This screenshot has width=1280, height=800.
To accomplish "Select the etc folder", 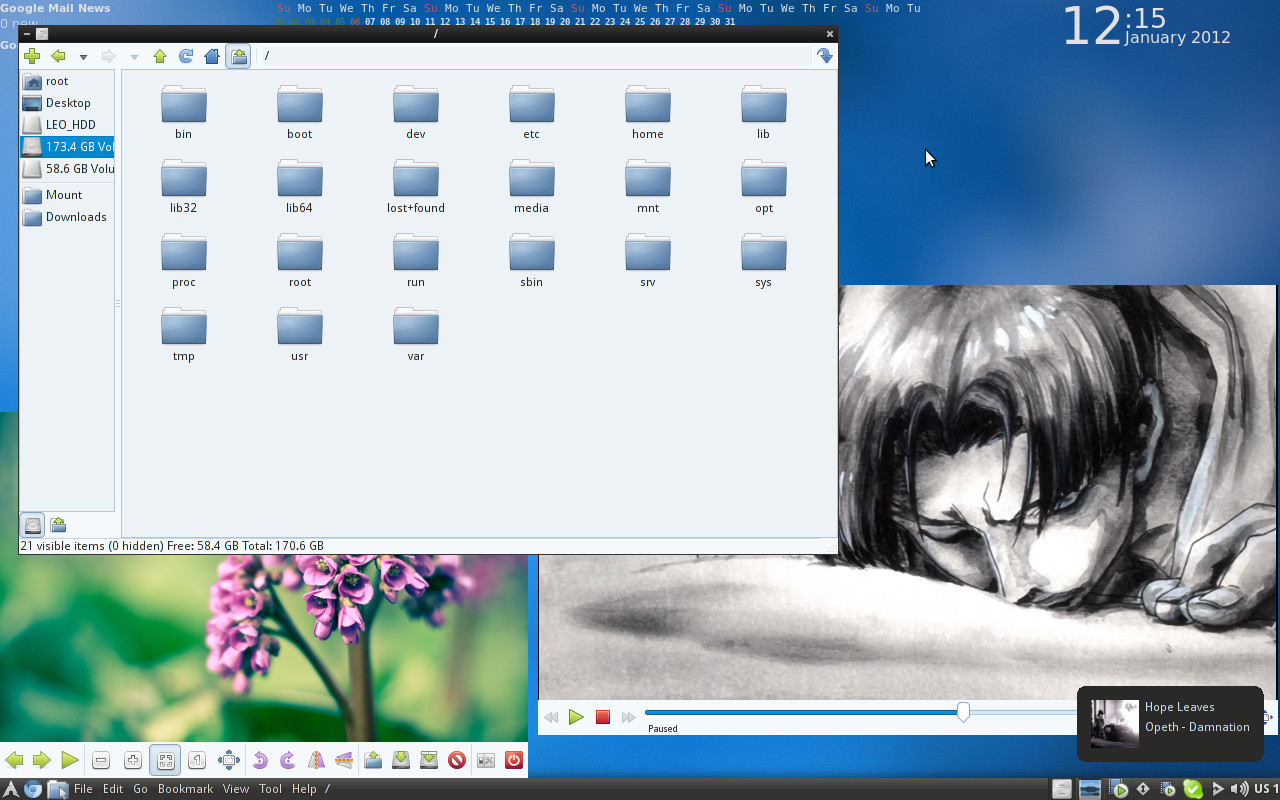I will click(x=532, y=112).
